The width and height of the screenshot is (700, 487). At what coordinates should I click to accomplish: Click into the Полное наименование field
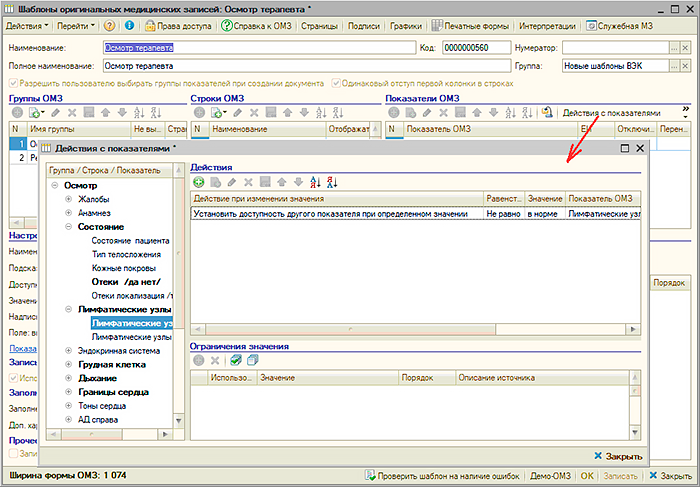pyautogui.click(x=258, y=65)
